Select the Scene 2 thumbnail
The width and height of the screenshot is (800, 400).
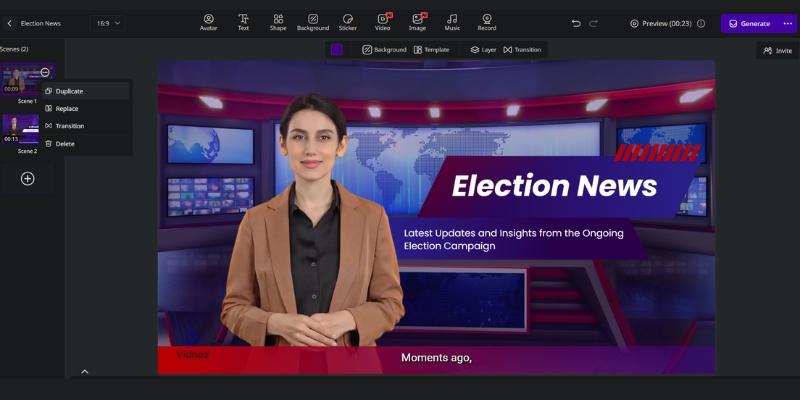tap(20, 129)
